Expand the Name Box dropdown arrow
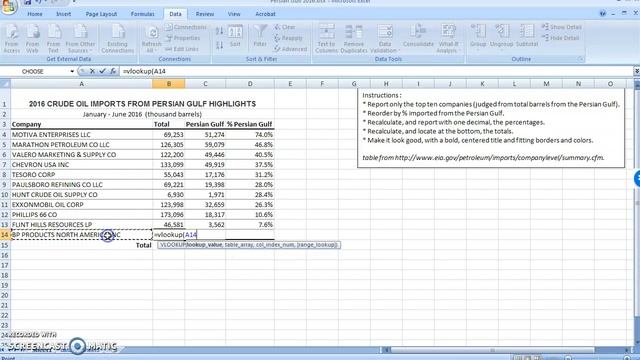 coord(72,71)
